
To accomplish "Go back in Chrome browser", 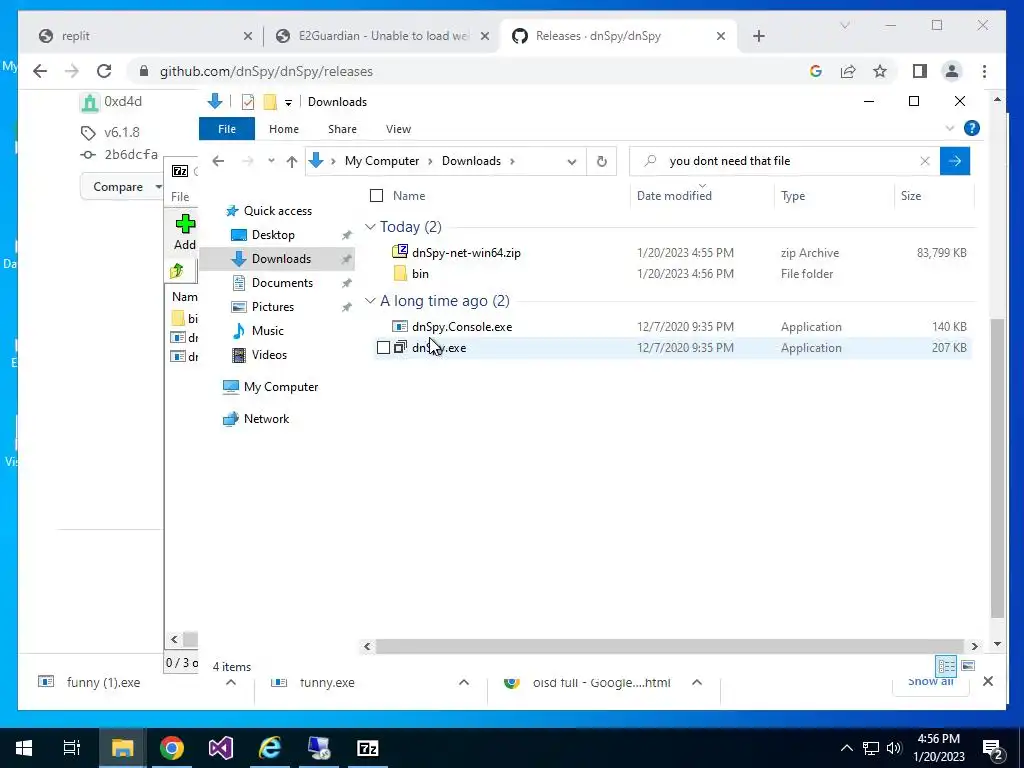I will click(x=40, y=71).
